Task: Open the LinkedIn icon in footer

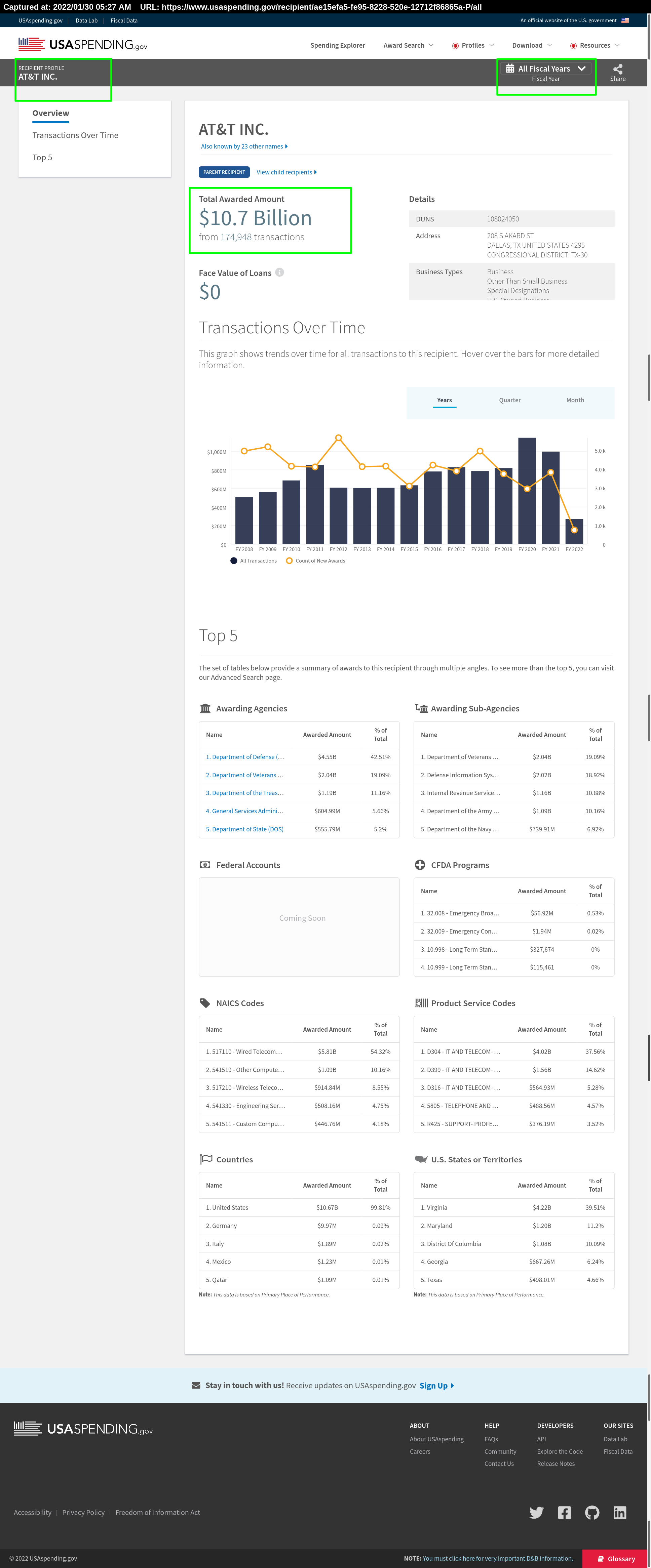Action: click(620, 1513)
